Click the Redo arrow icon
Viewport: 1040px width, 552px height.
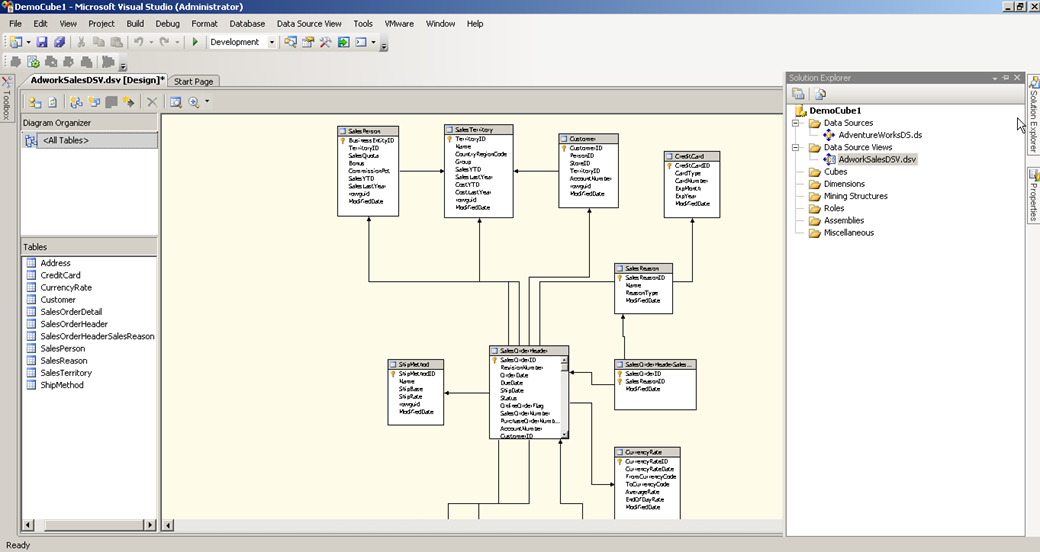click(164, 42)
